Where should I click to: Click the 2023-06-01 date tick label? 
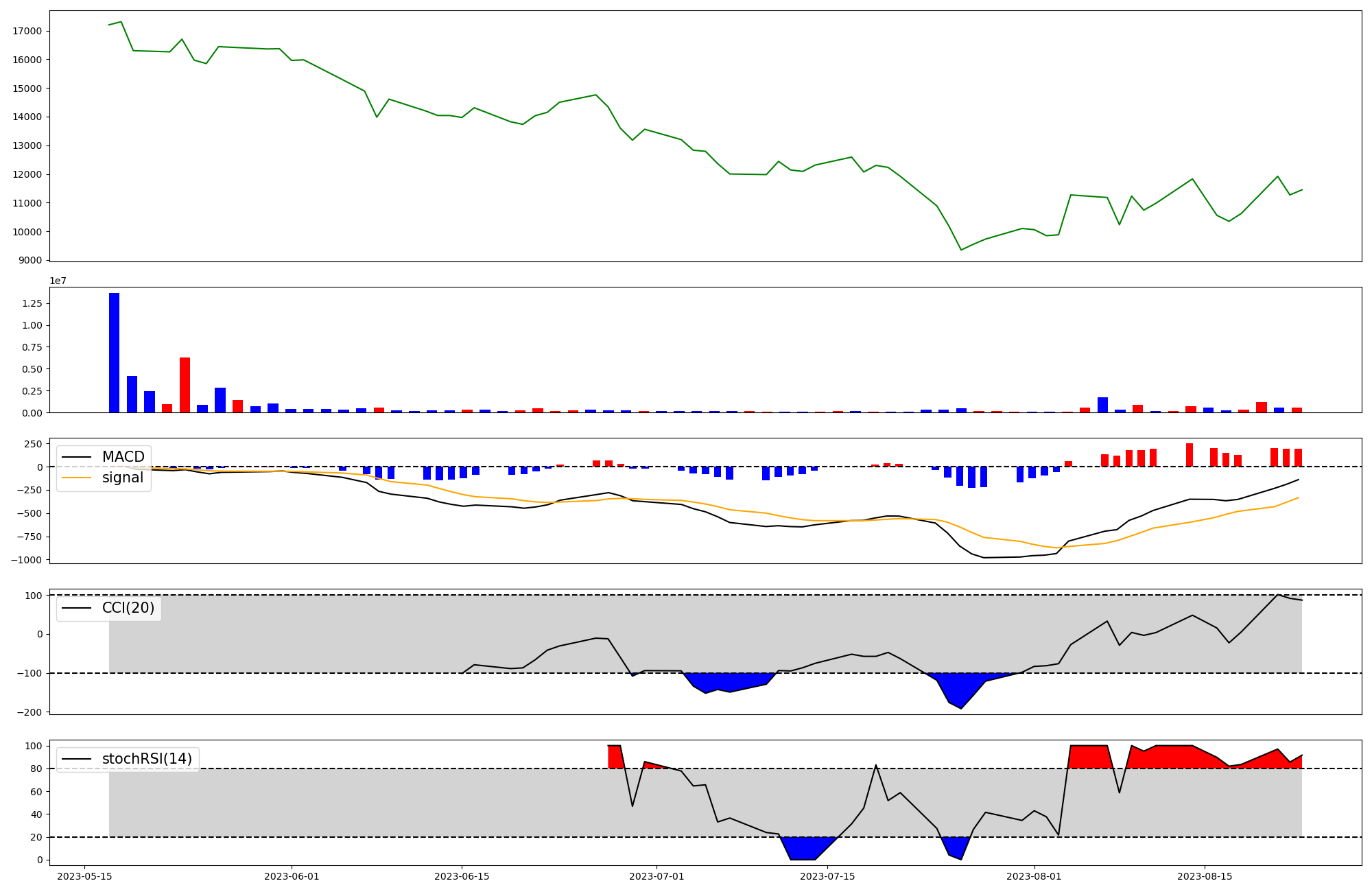(x=292, y=876)
